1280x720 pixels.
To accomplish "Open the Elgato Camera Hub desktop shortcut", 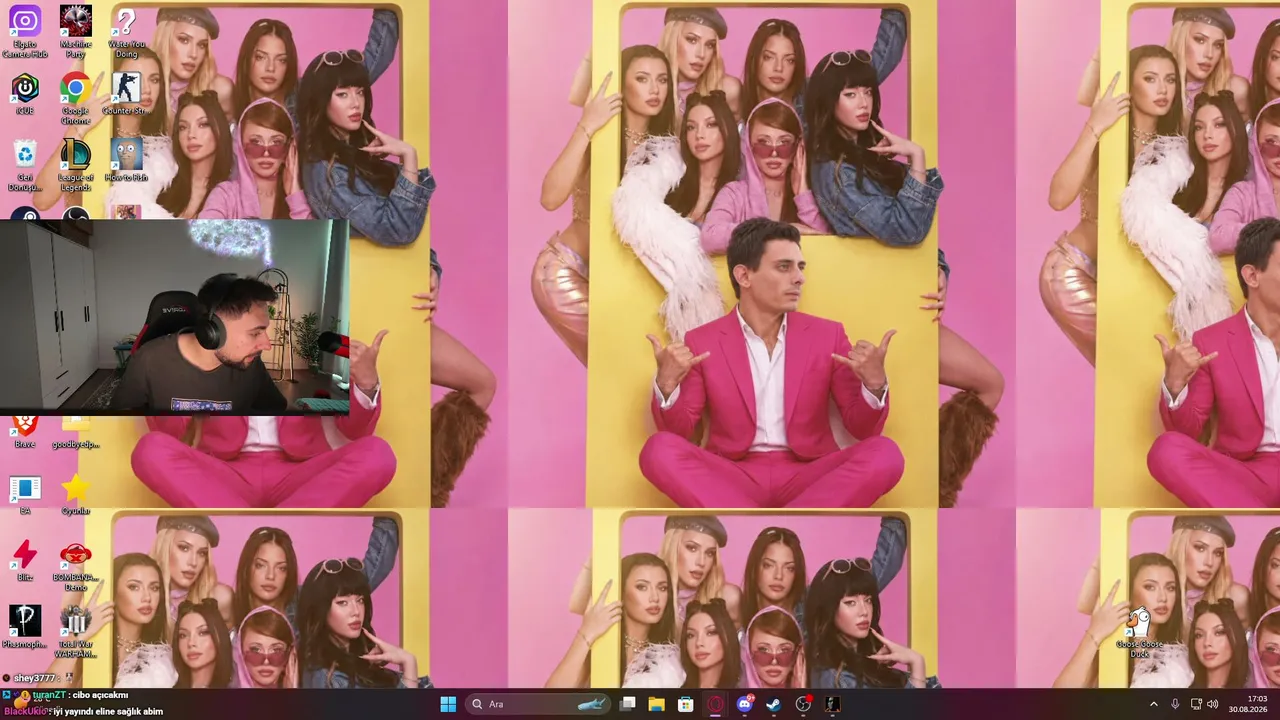I will [25, 31].
